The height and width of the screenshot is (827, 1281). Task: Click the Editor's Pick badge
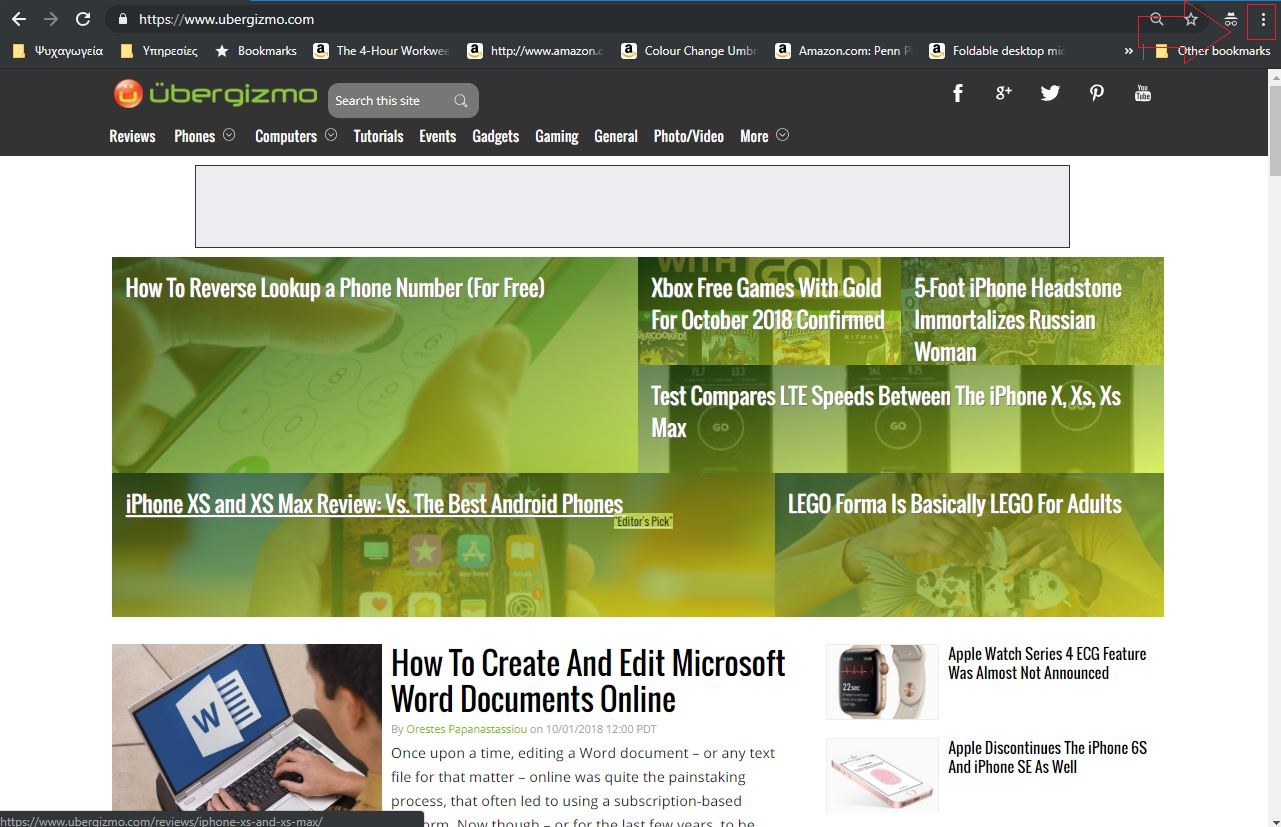[643, 522]
